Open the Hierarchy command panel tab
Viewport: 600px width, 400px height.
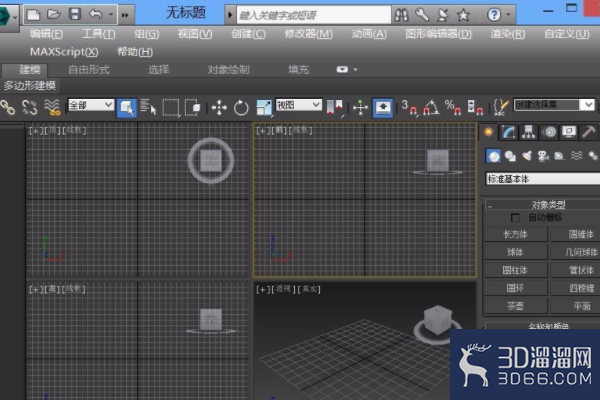(x=529, y=132)
